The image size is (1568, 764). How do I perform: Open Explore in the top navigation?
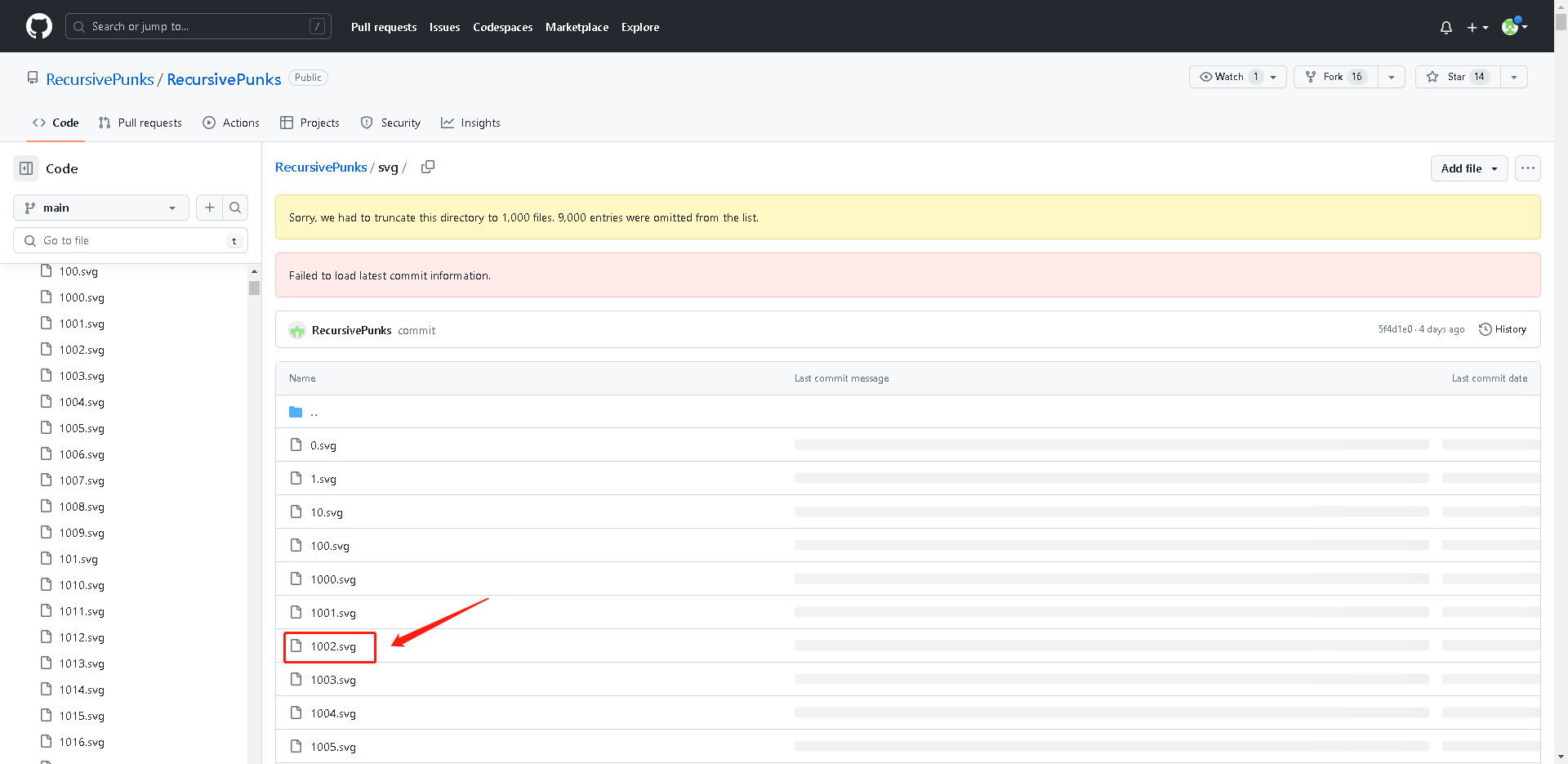point(640,27)
